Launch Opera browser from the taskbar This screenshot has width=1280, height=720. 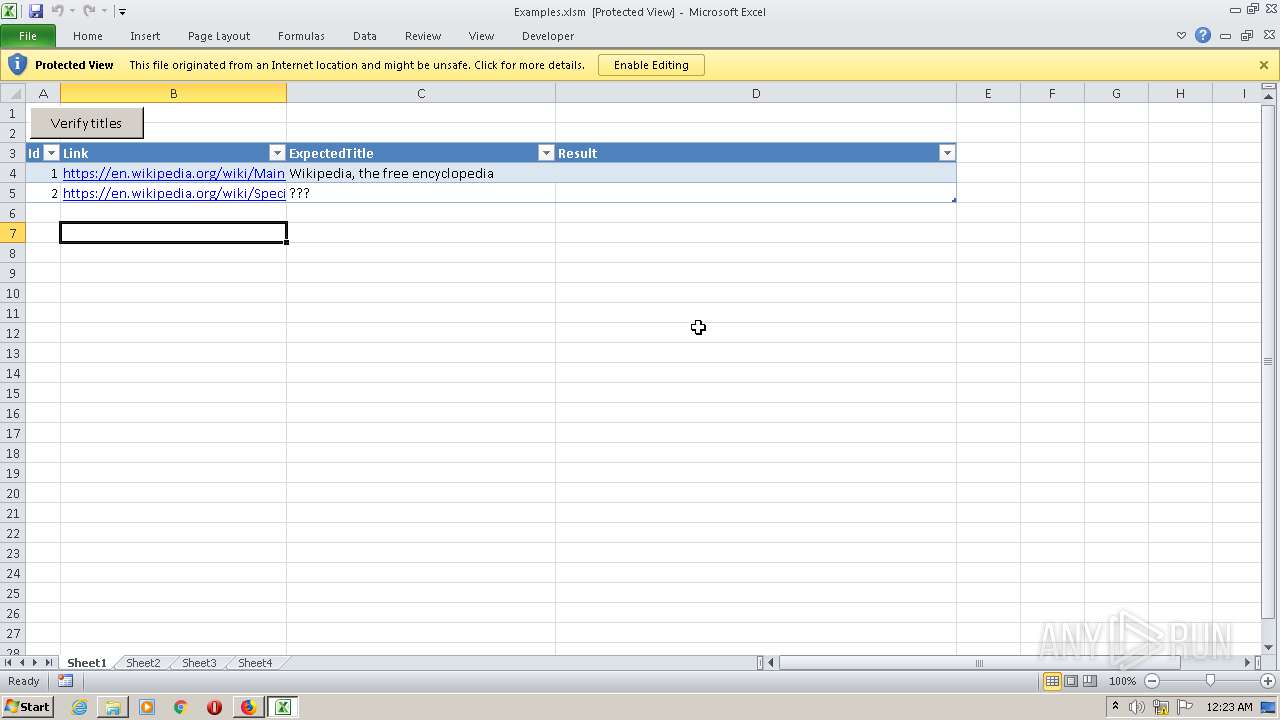click(214, 707)
